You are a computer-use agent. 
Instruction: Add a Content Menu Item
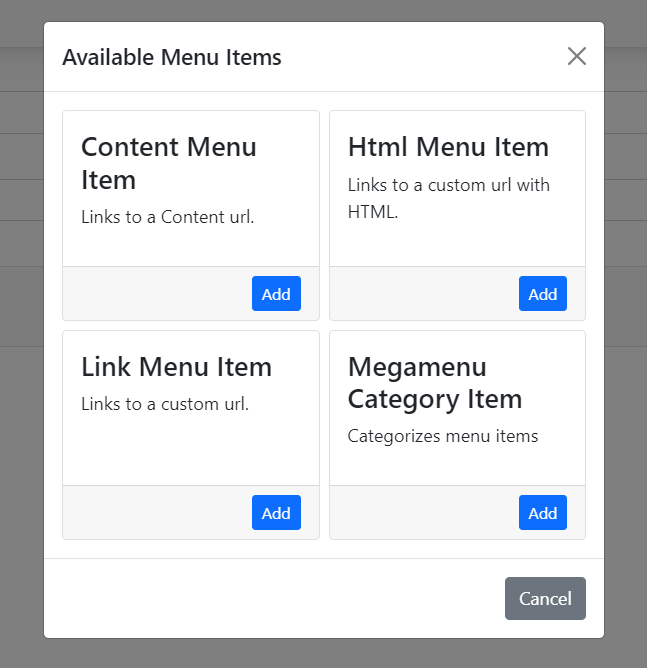click(x=276, y=294)
